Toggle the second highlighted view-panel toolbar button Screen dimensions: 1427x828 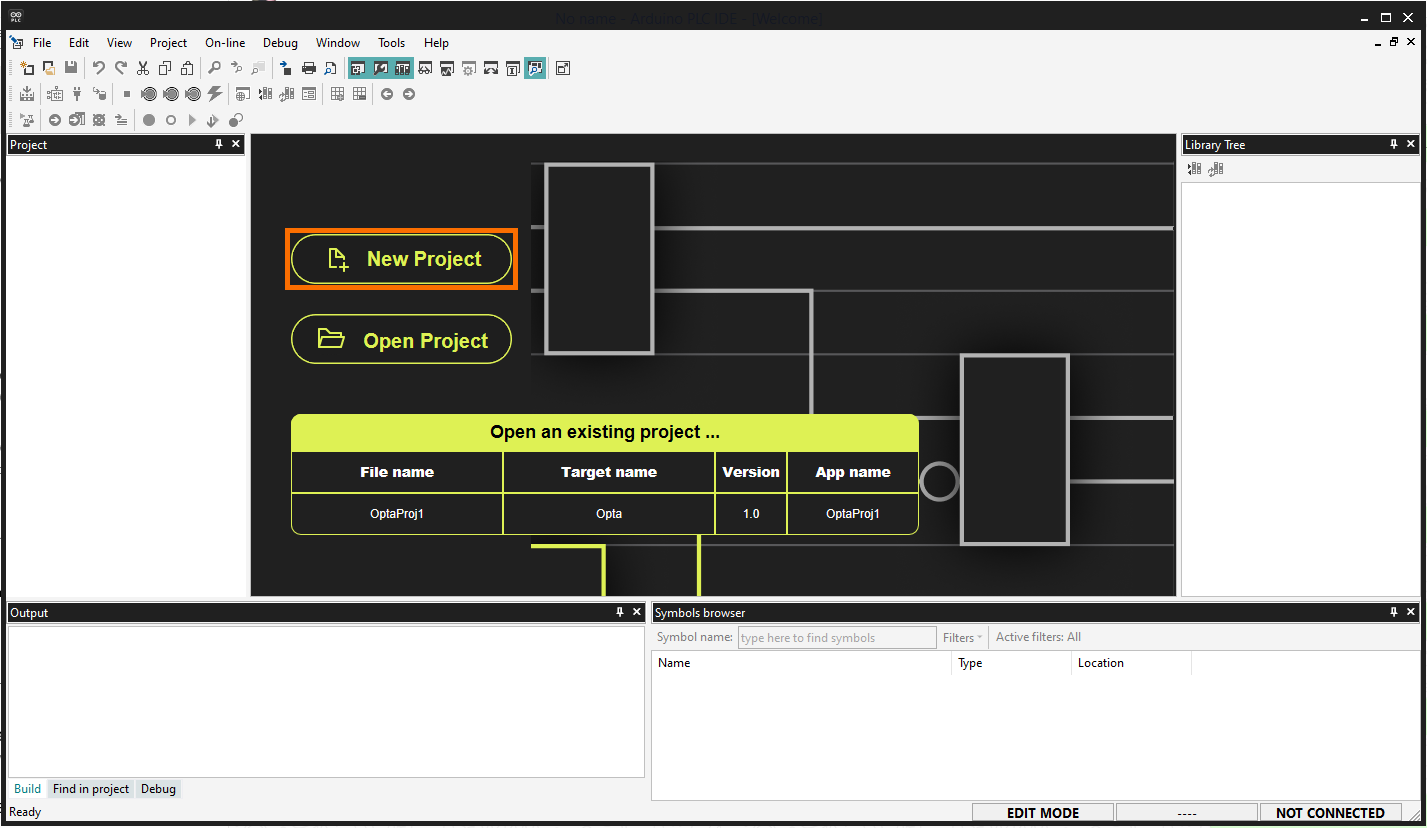pyautogui.click(x=380, y=68)
